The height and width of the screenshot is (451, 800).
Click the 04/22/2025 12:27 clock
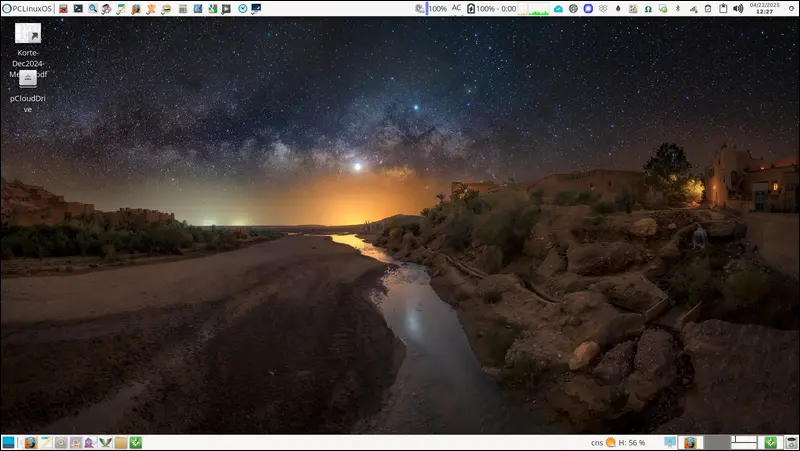click(x=764, y=8)
